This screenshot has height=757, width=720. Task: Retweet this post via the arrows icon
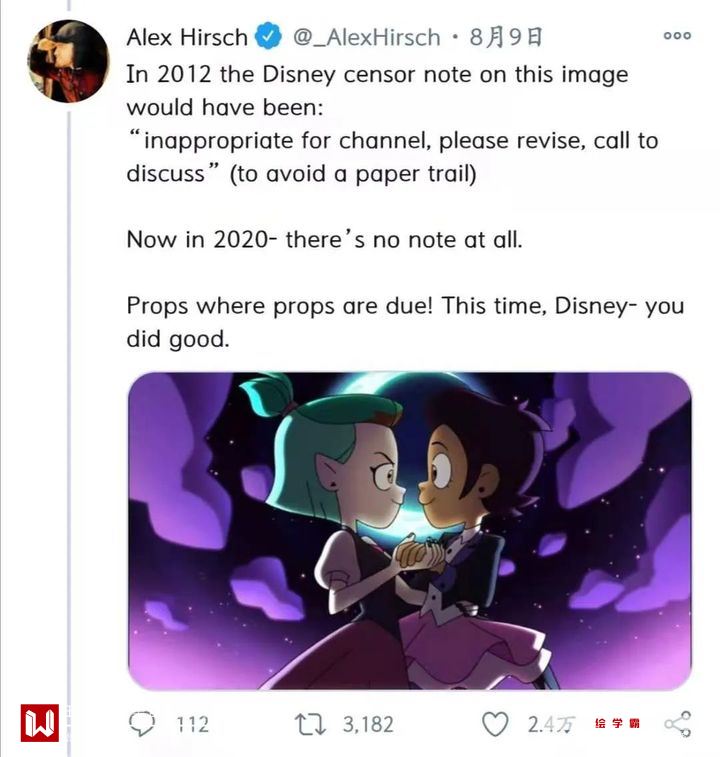coord(310,724)
